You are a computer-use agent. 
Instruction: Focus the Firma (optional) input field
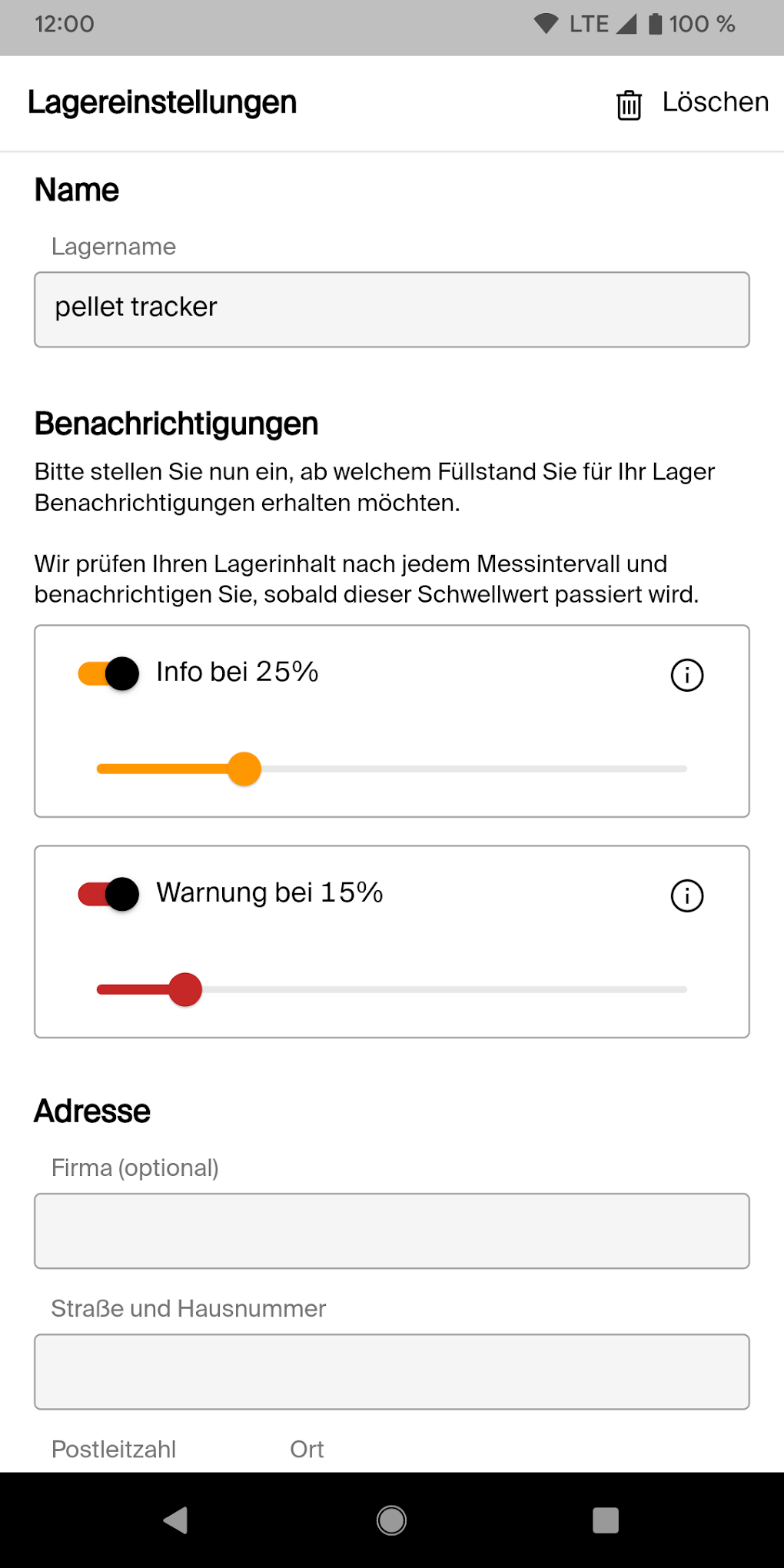392,1231
